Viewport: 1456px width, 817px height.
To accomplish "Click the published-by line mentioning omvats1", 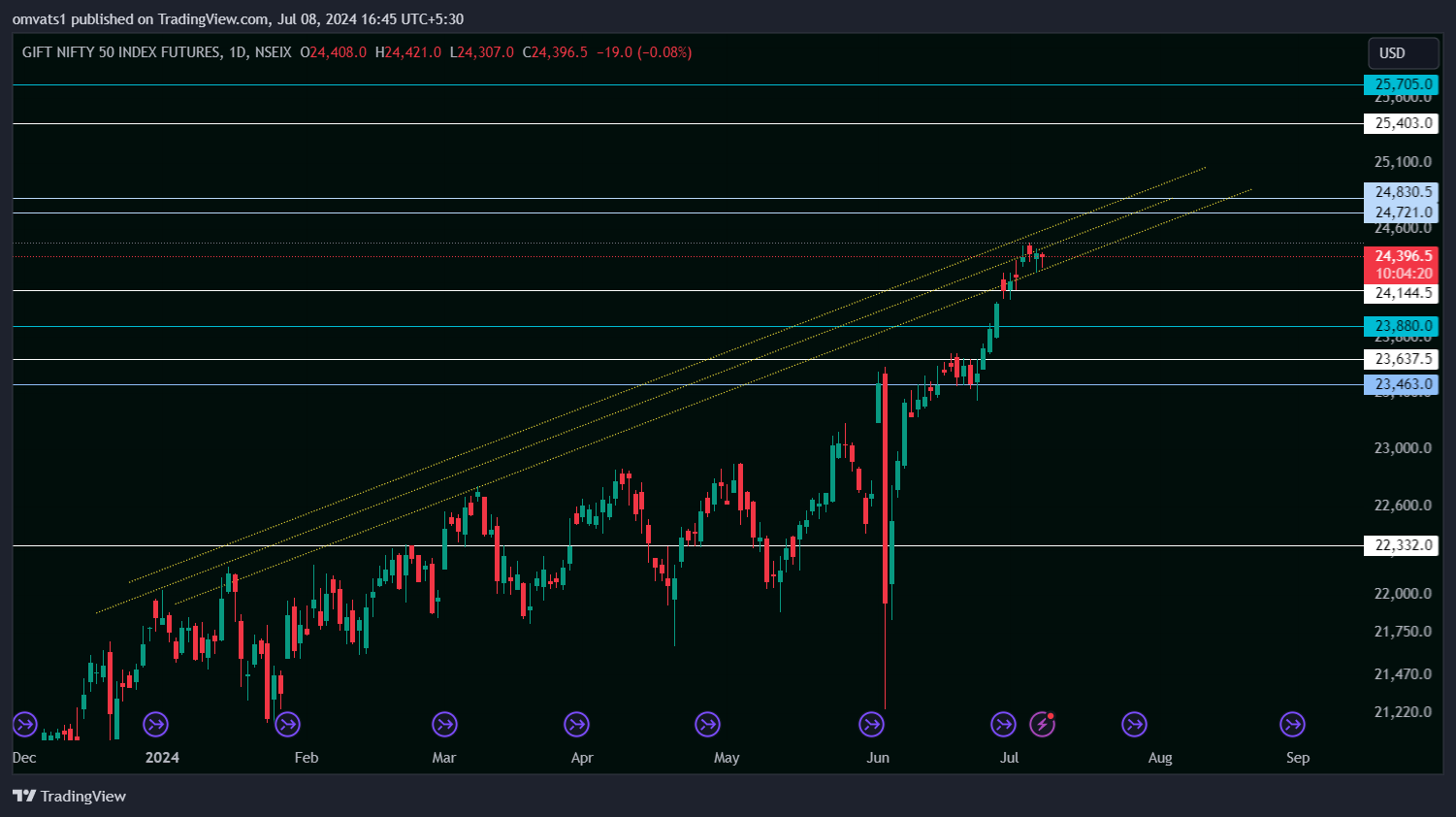I will [x=238, y=19].
